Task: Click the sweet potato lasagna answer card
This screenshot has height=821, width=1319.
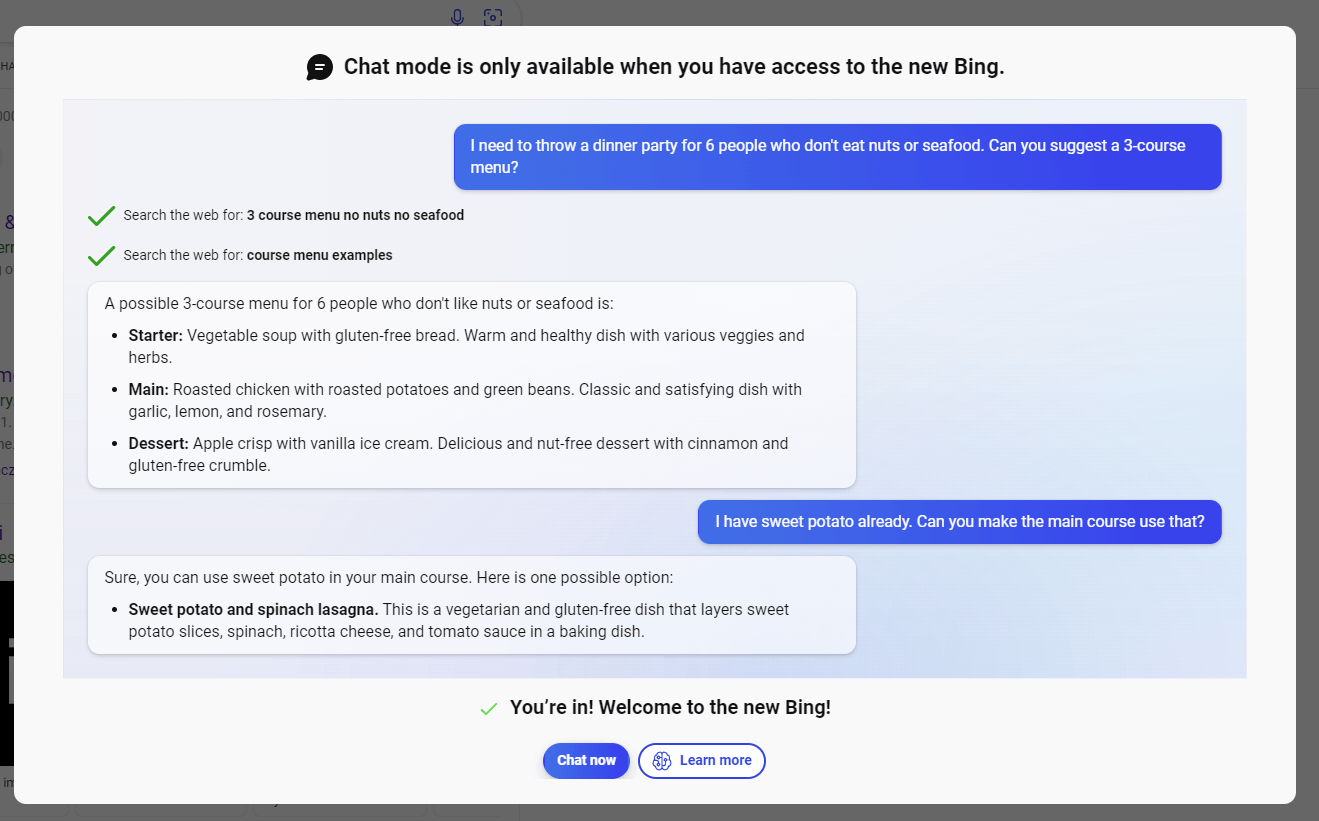Action: (x=471, y=605)
